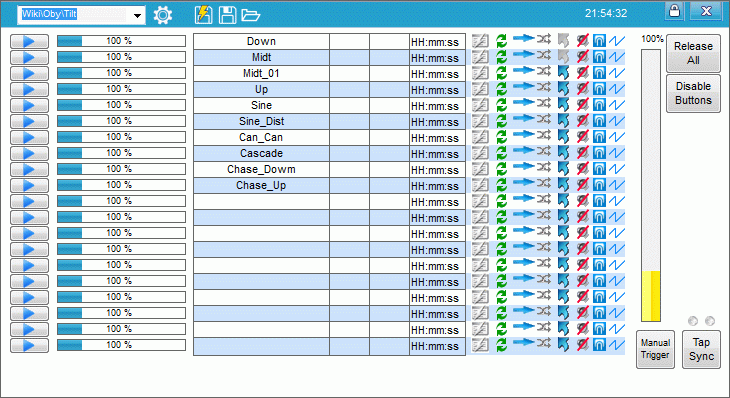This screenshot has width=730, height=398.
Task: Click the Tap Sync button
Action: click(701, 349)
